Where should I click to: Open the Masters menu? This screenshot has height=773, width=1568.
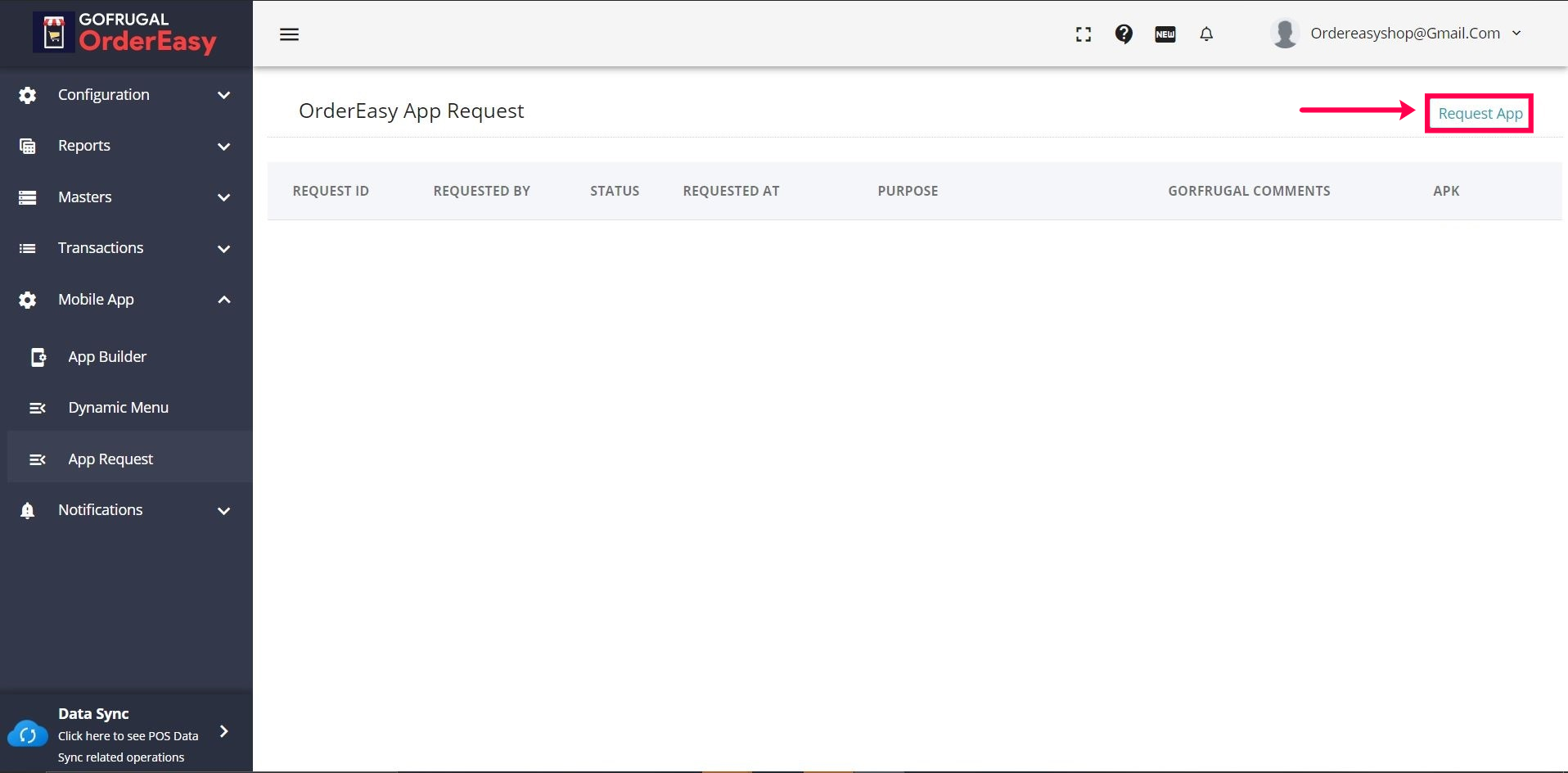[x=126, y=197]
